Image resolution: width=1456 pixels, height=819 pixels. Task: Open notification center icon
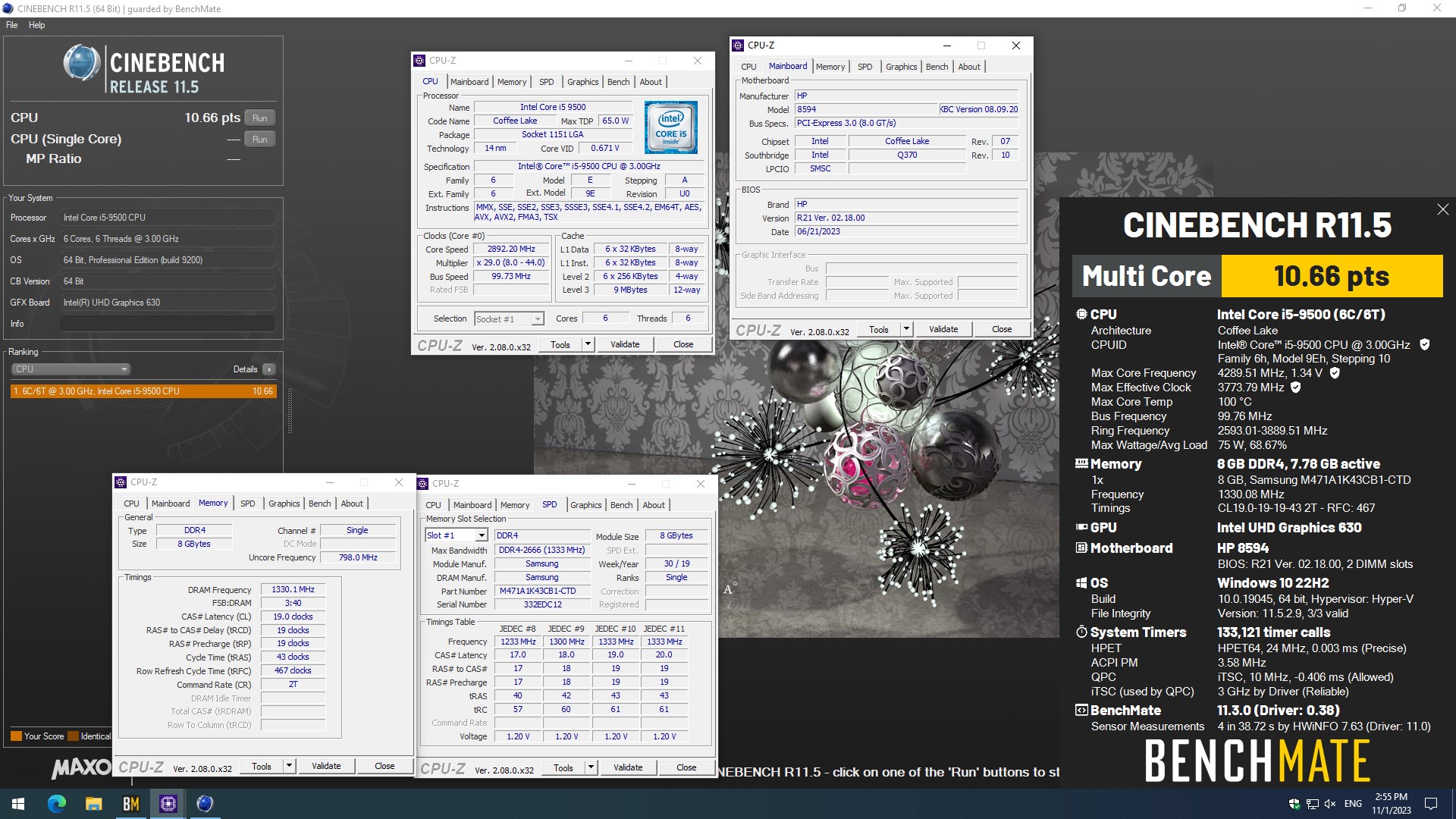1431,804
